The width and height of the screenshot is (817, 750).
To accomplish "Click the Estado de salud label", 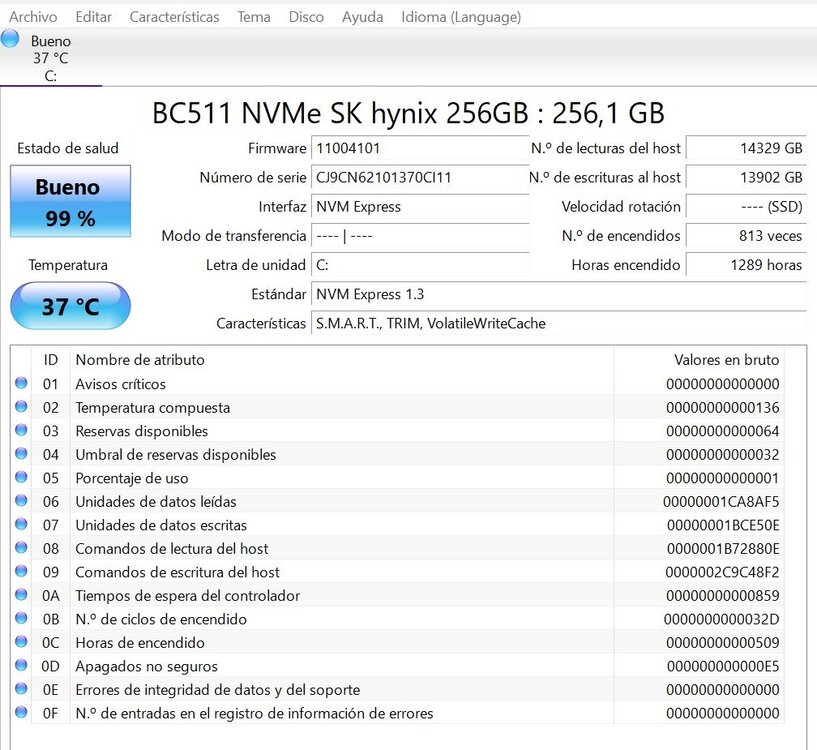I will (68, 148).
